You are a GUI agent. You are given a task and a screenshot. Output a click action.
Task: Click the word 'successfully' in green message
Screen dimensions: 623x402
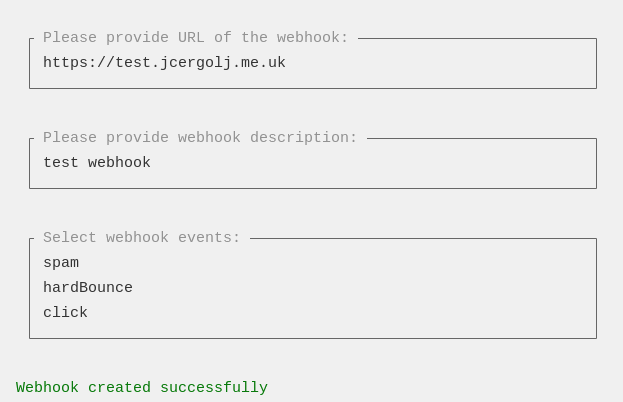point(214,388)
